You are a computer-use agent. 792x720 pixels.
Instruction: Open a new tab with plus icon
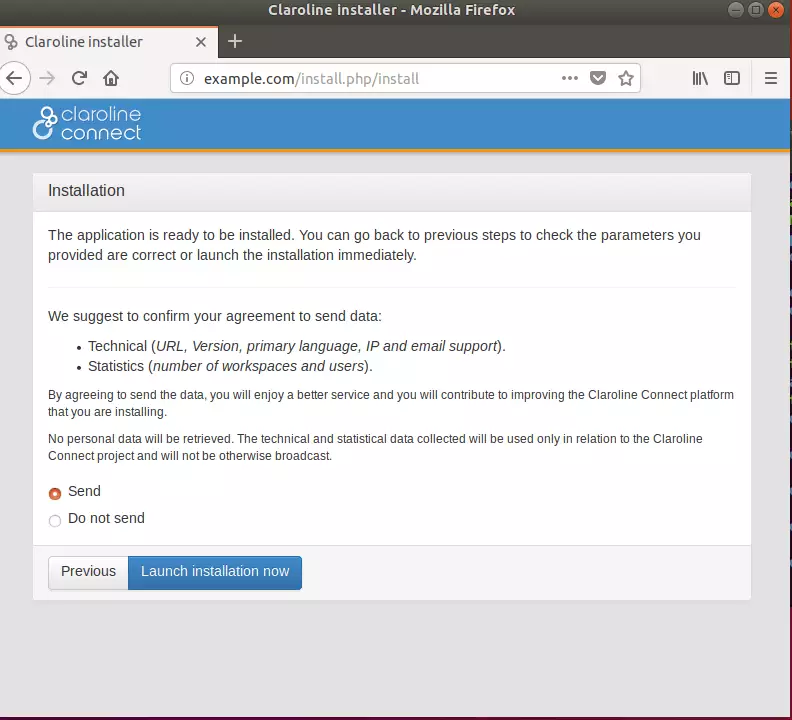[x=235, y=41]
